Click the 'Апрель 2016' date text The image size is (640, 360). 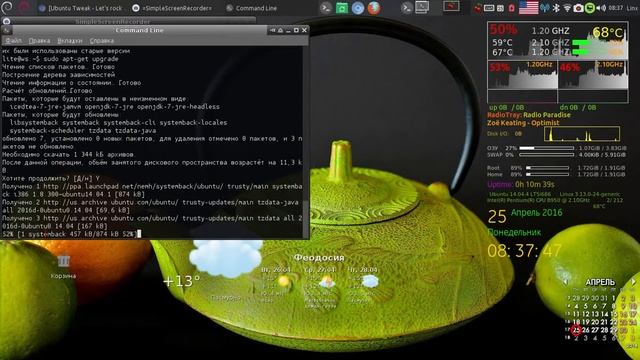(537, 213)
